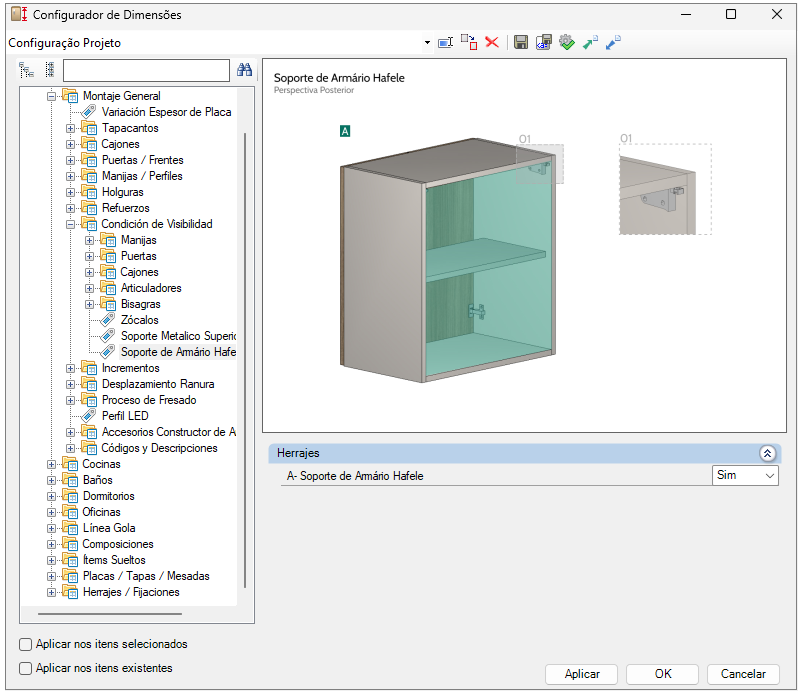This screenshot has width=799, height=697.
Task: Click the rename configuration toolbar icon
Action: pos(445,42)
